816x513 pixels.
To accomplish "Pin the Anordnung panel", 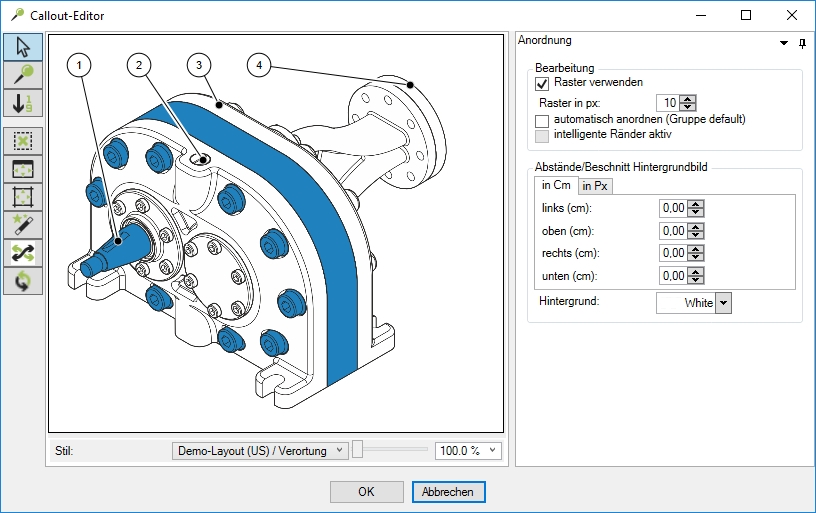I will tap(802, 43).
